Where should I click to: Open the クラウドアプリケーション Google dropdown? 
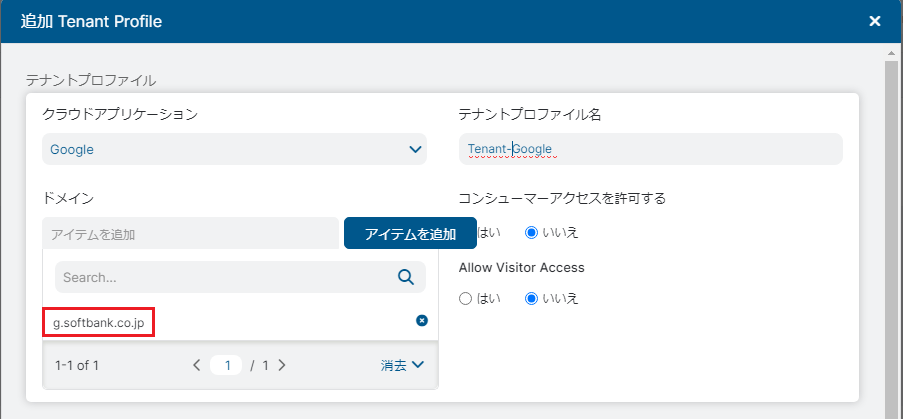point(234,149)
